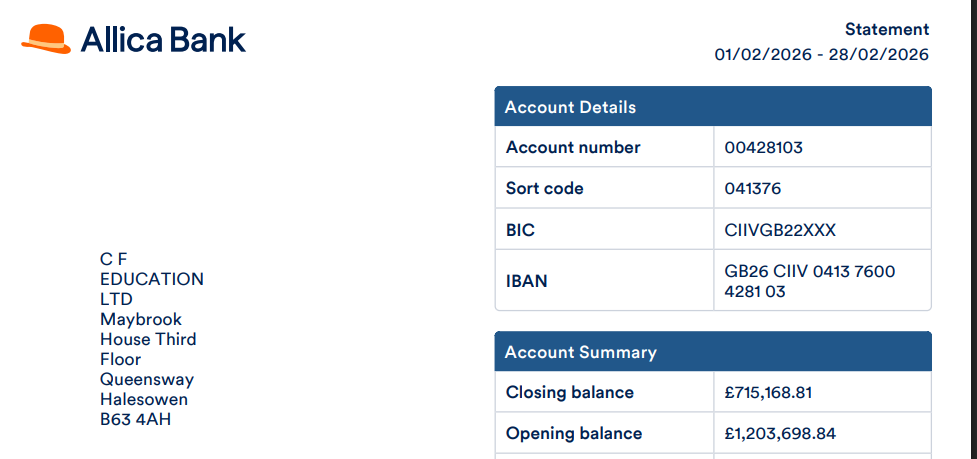Select the opening balance amount £1,203,698.84
The width and height of the screenshot is (977, 459).
[780, 433]
